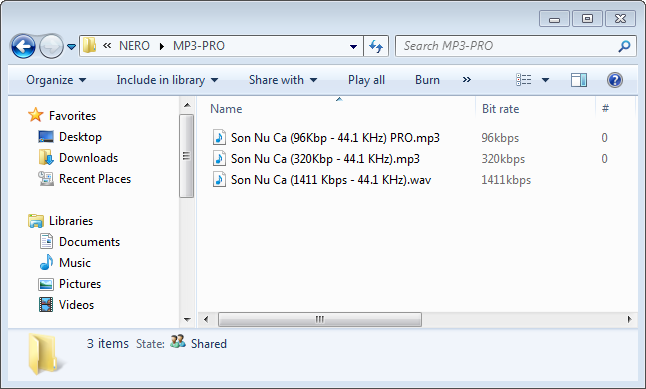The width and height of the screenshot is (646, 389).
Task: Expand the view options dropdown arrow
Action: (545, 80)
